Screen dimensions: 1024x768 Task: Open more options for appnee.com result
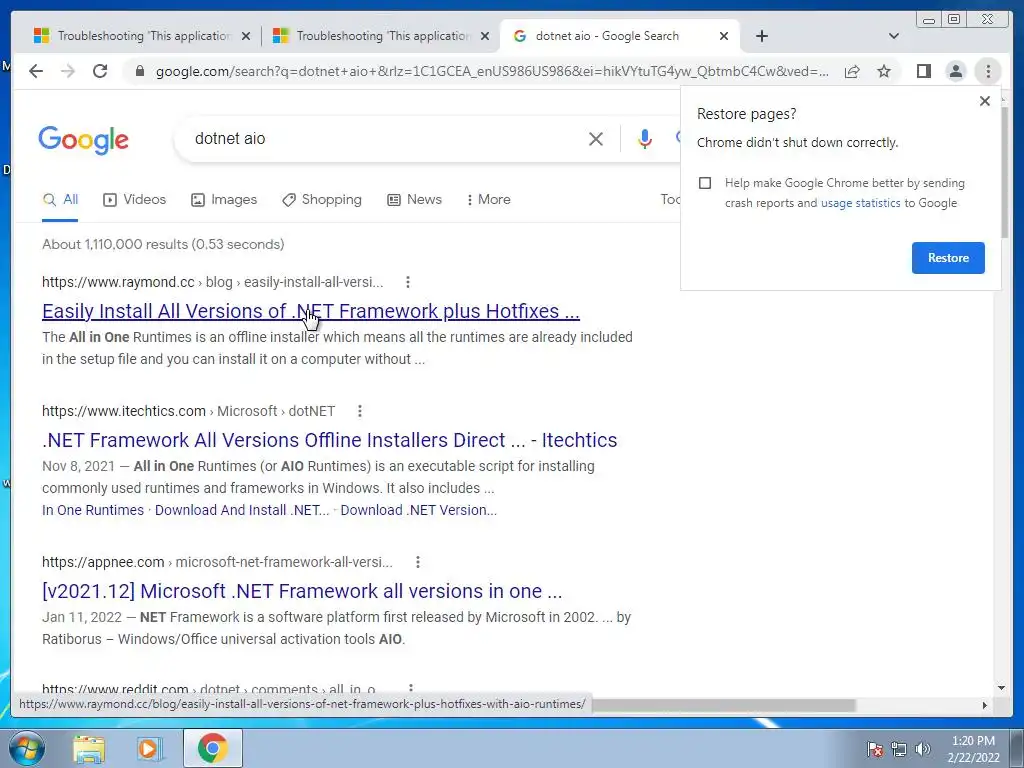click(x=417, y=562)
